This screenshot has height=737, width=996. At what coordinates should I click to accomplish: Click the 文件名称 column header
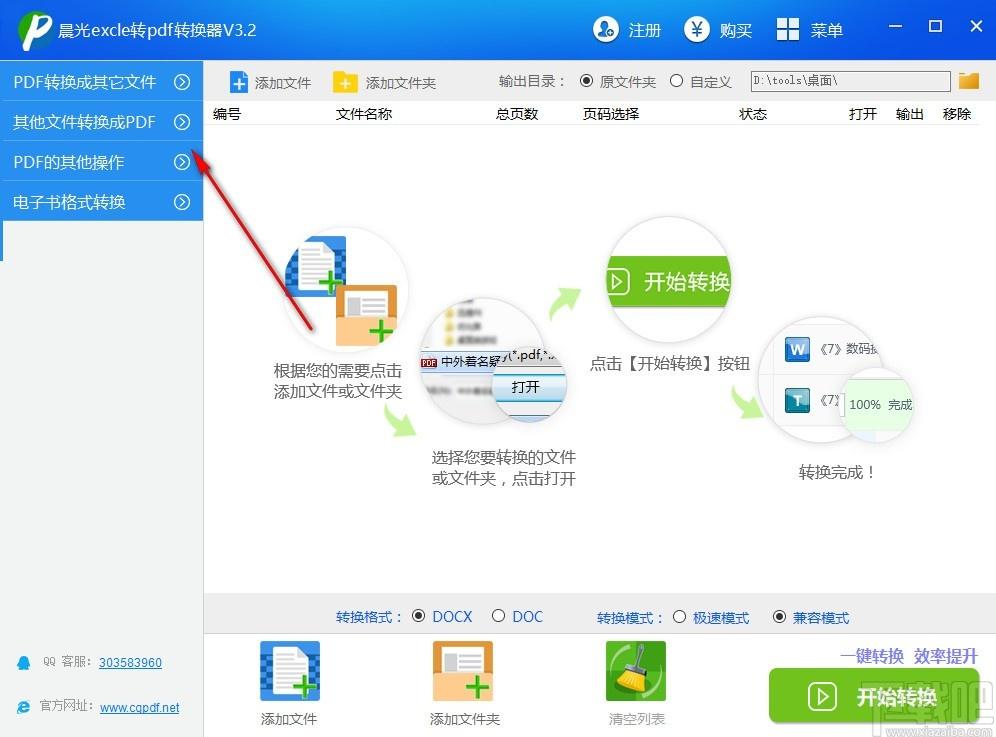pos(364,114)
